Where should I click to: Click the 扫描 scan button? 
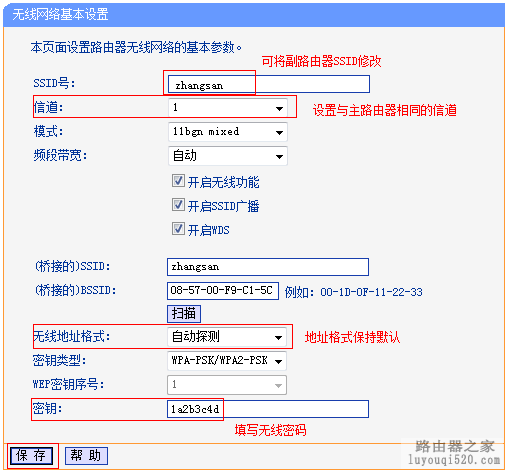[184, 314]
